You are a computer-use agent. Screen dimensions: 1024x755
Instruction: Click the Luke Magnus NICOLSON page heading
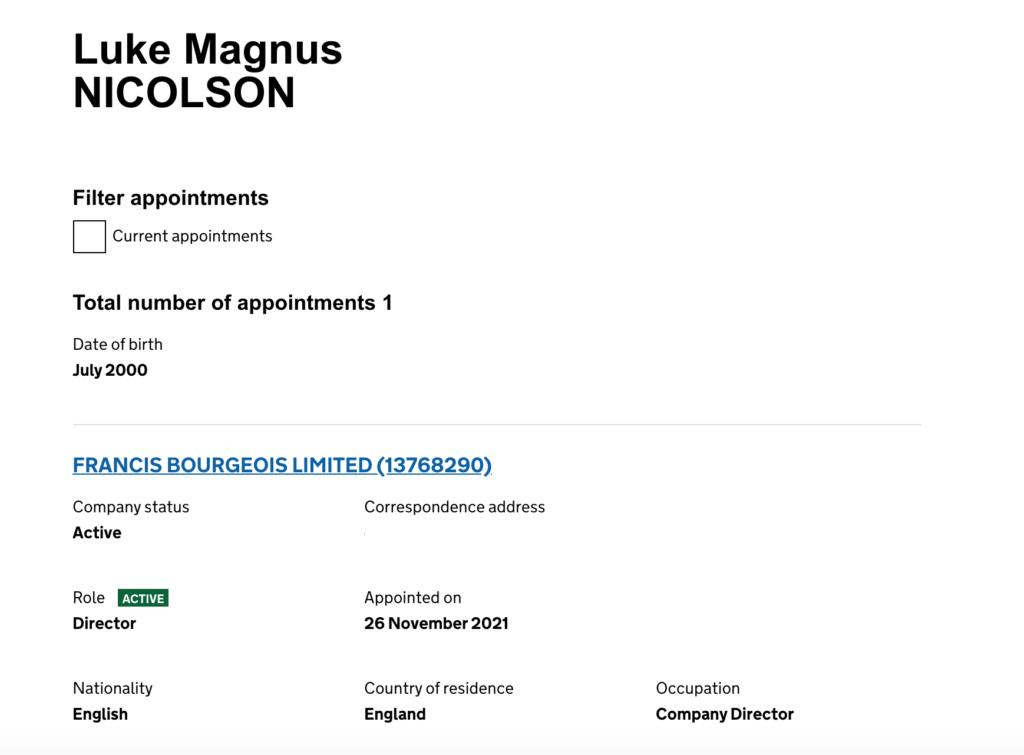pyautogui.click(x=208, y=71)
